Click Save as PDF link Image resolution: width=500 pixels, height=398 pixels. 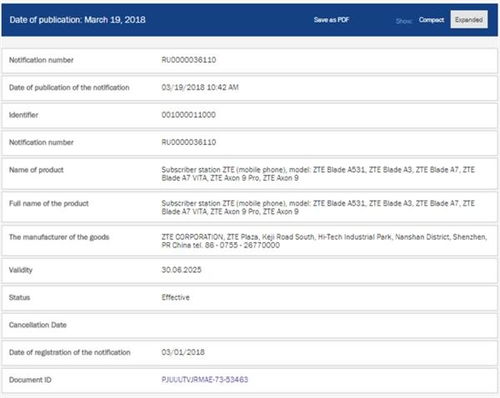331,20
